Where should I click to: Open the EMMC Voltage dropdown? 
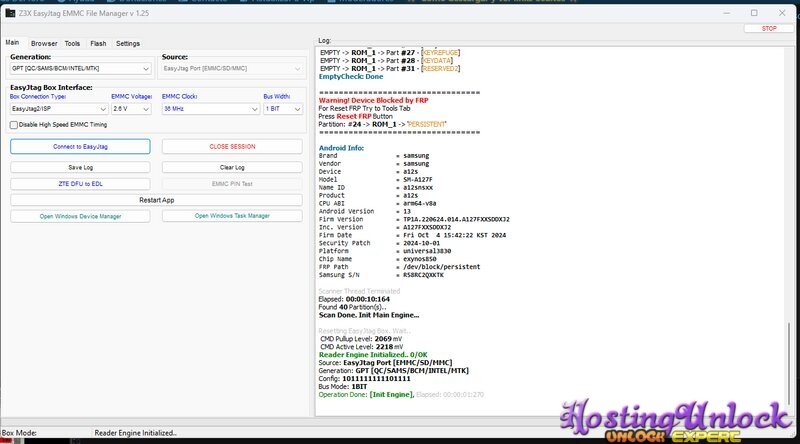coord(132,108)
